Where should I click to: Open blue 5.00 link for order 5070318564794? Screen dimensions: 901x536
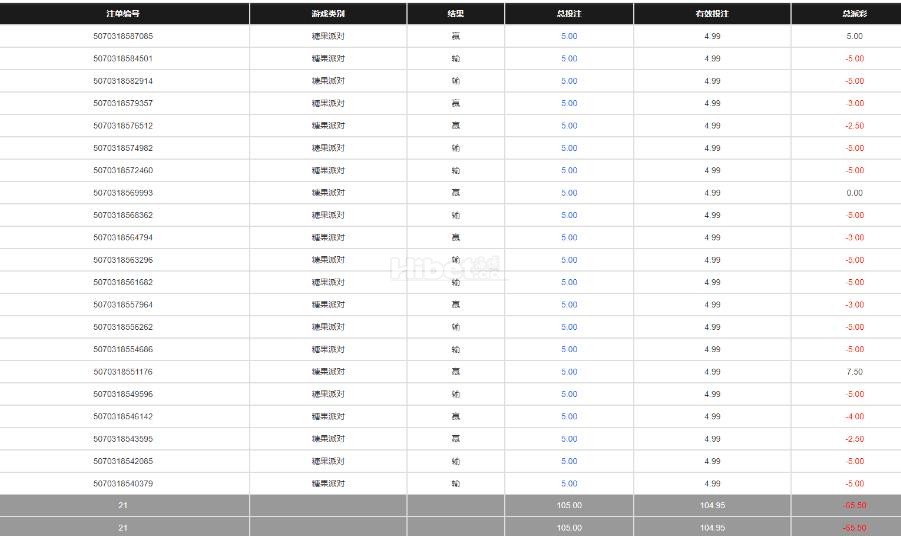click(569, 238)
